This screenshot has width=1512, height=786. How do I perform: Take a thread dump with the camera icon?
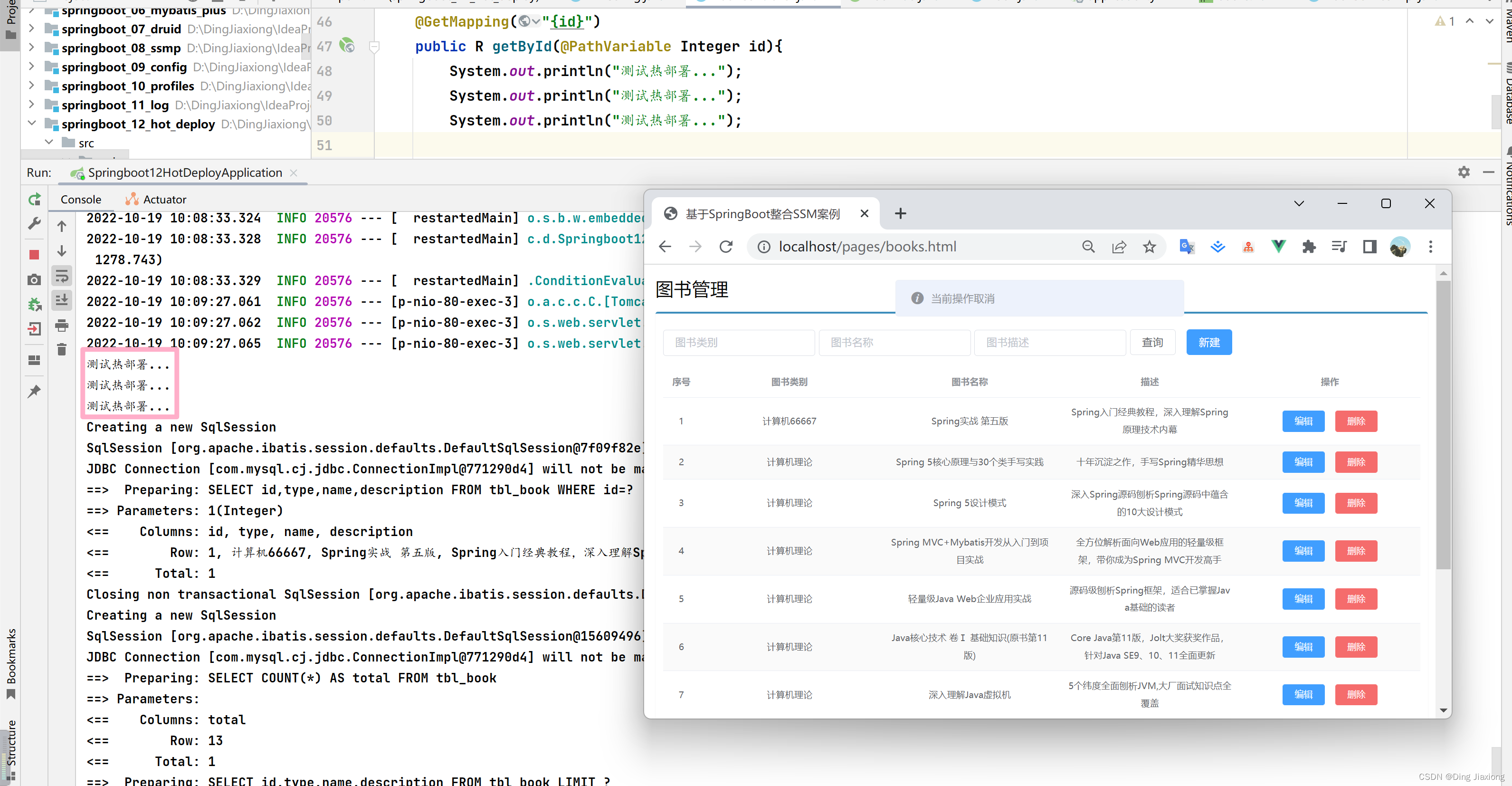[x=35, y=279]
